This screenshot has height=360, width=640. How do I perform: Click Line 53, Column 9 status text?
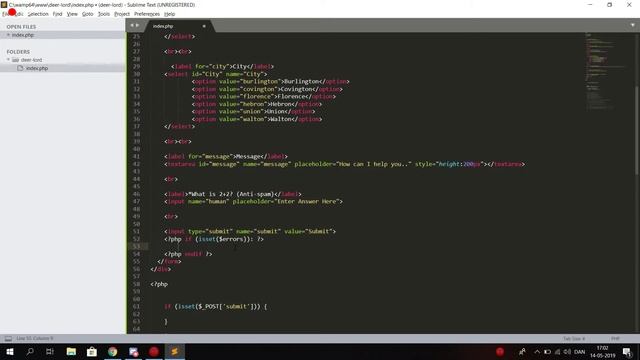click(35, 338)
